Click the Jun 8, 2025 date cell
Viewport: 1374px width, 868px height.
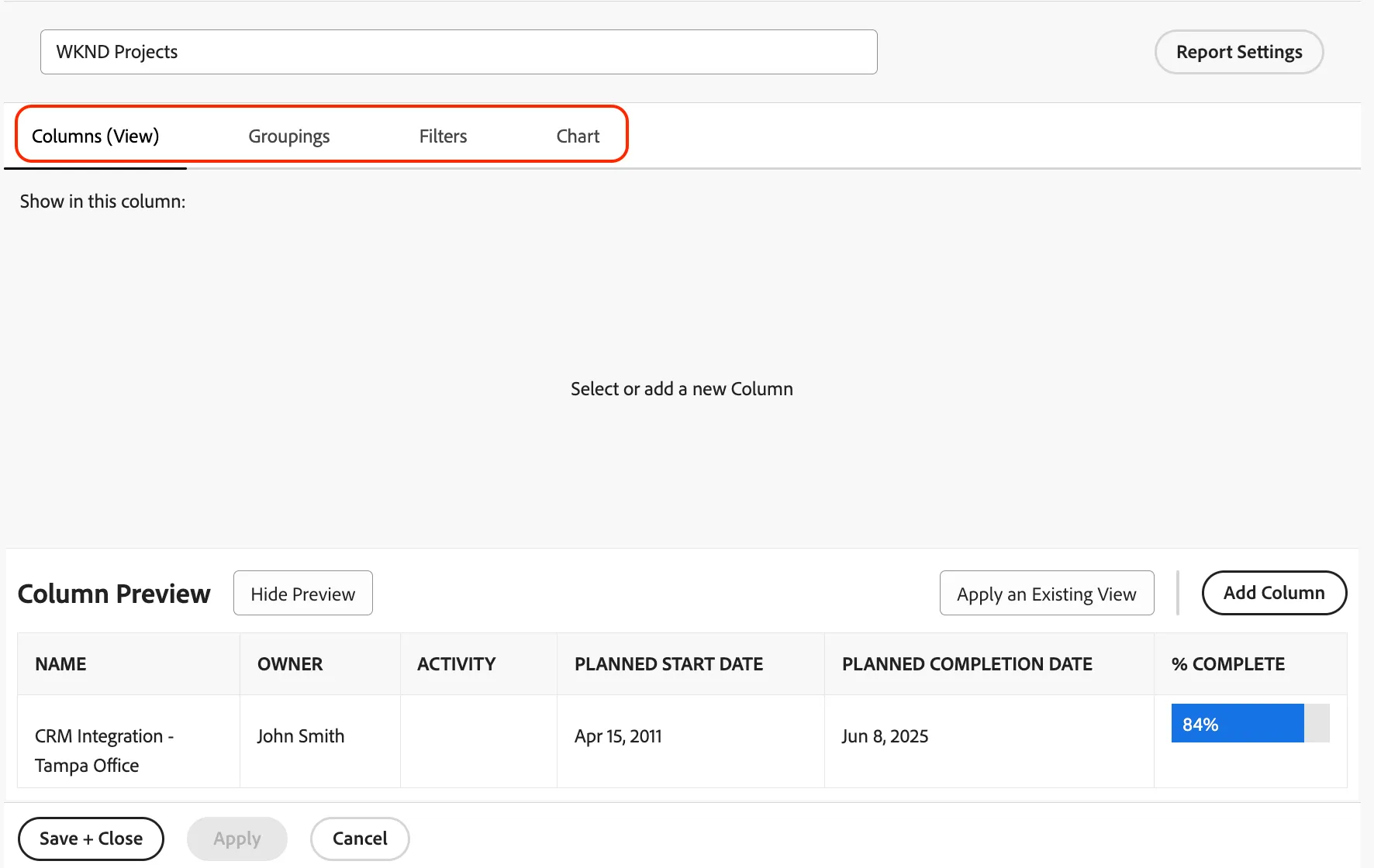tap(989, 742)
